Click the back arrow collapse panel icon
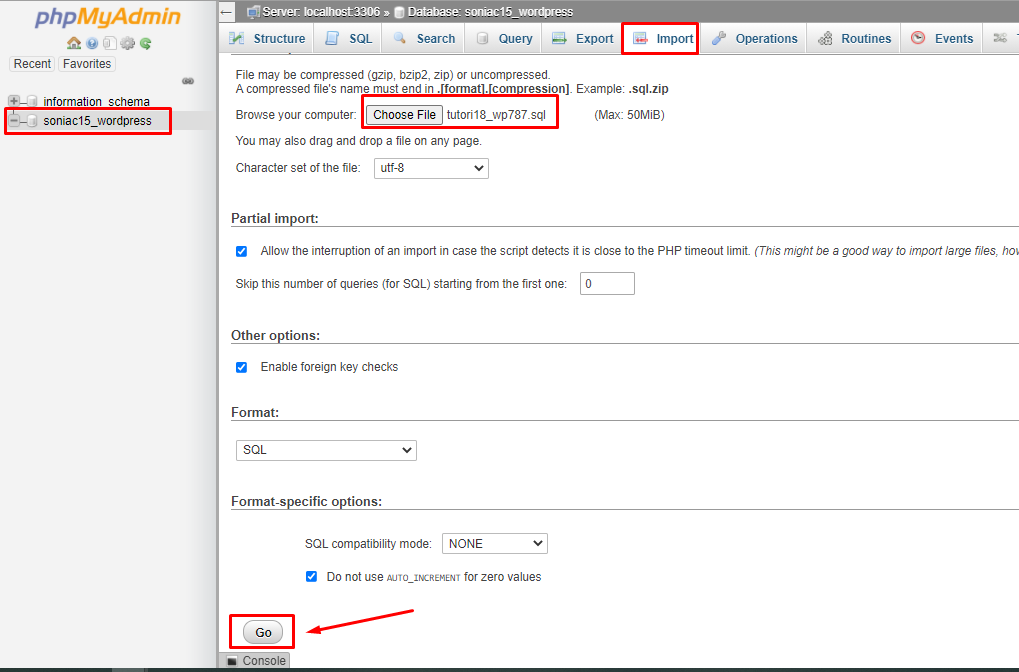The image size is (1019, 672). 226,12
